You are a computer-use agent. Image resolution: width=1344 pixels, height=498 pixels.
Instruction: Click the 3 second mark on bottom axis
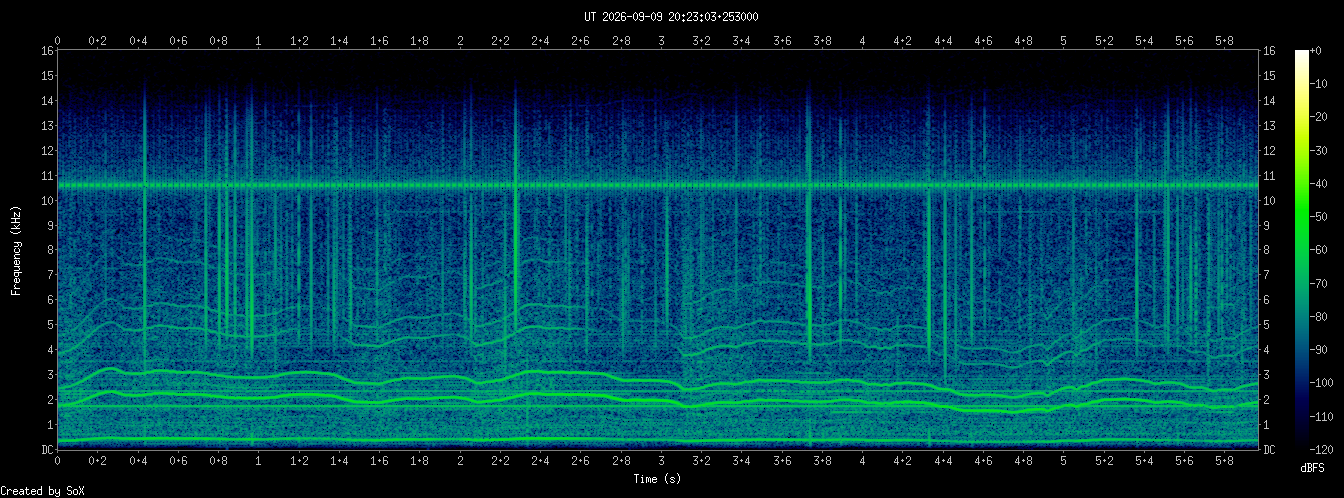(661, 463)
